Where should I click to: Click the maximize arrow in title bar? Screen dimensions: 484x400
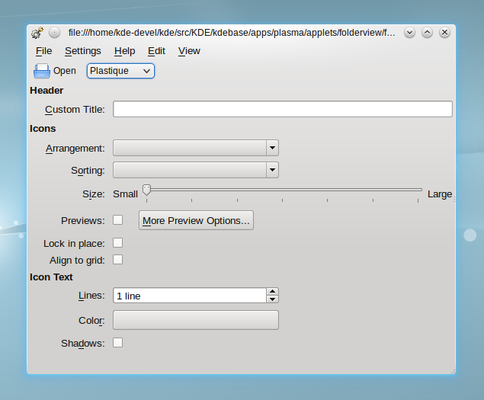(427, 33)
